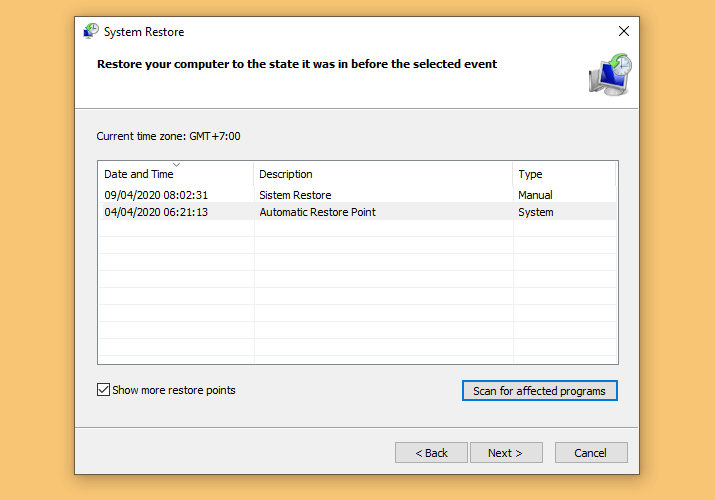
Task: Sort by the Description column header
Action: coord(285,174)
